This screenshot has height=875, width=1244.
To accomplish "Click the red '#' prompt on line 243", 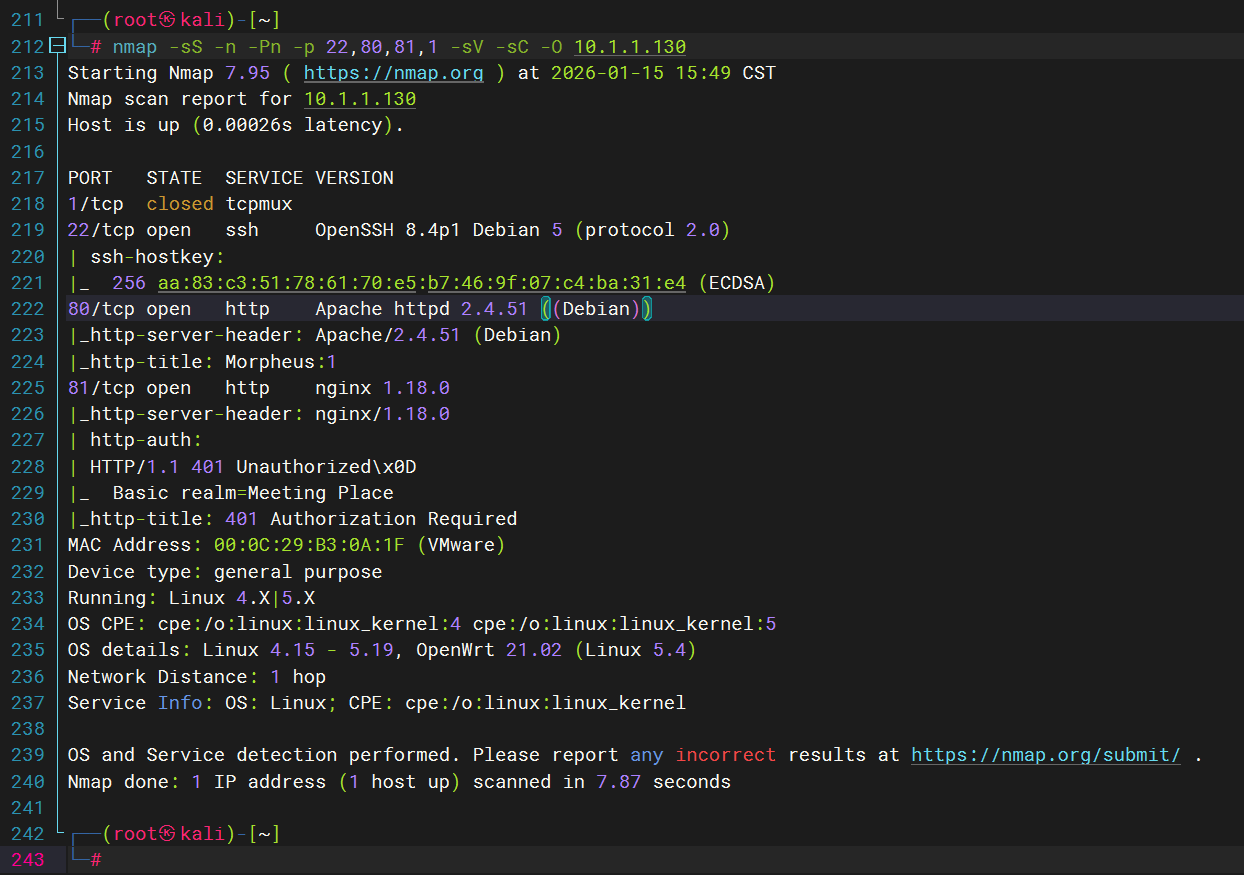I will click(96, 859).
